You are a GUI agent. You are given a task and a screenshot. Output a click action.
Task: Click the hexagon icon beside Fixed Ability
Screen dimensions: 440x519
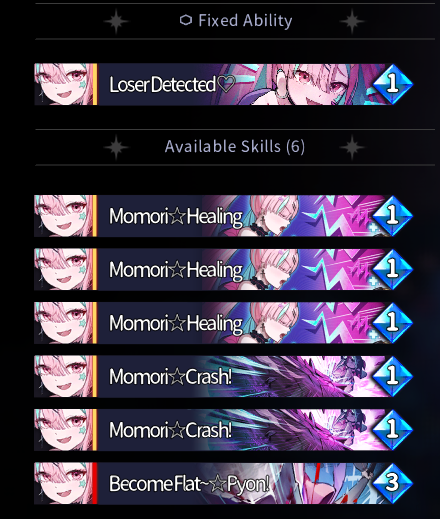coord(186,20)
